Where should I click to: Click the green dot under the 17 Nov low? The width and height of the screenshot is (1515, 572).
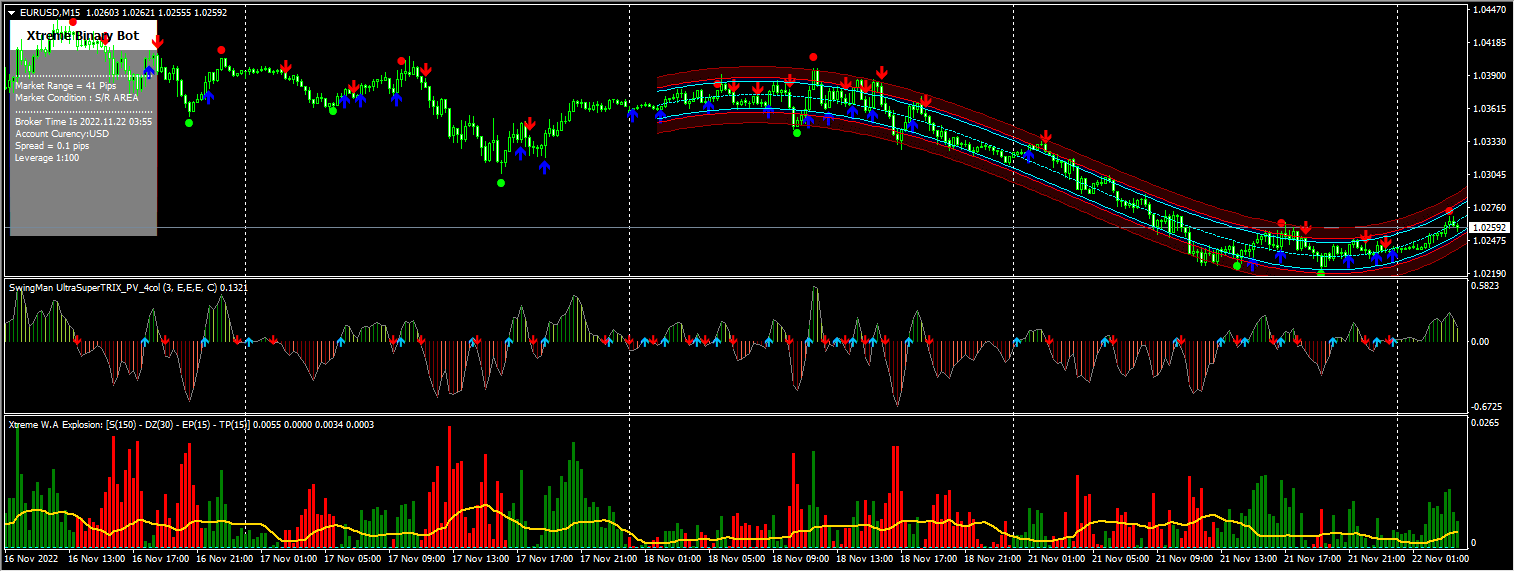501,183
